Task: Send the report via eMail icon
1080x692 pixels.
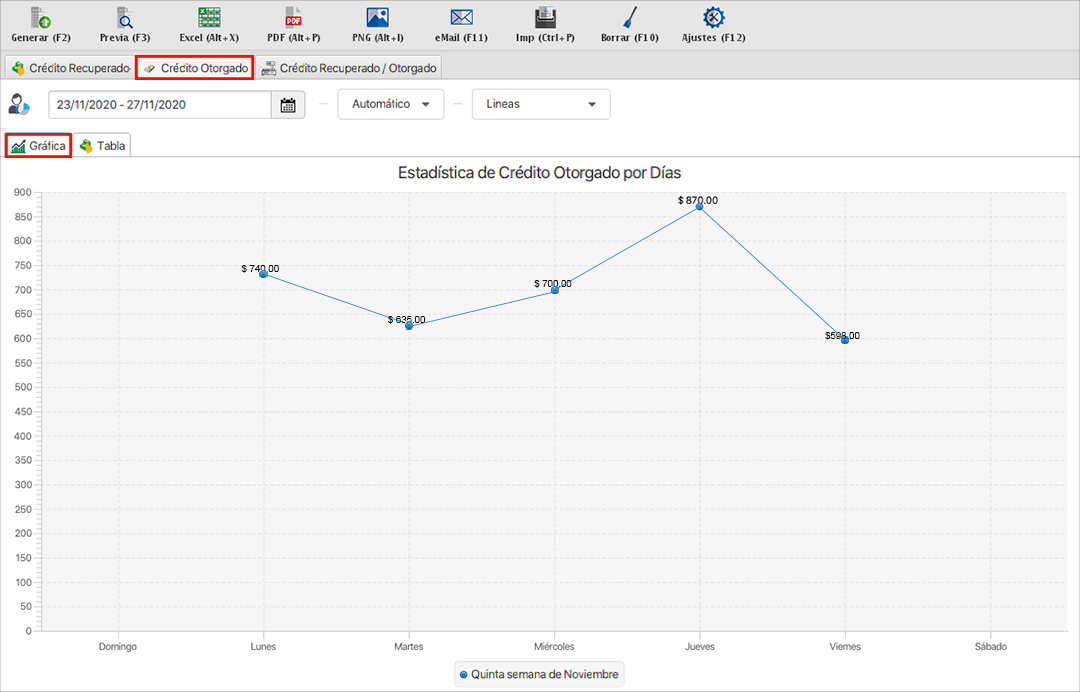Action: pyautogui.click(x=461, y=18)
